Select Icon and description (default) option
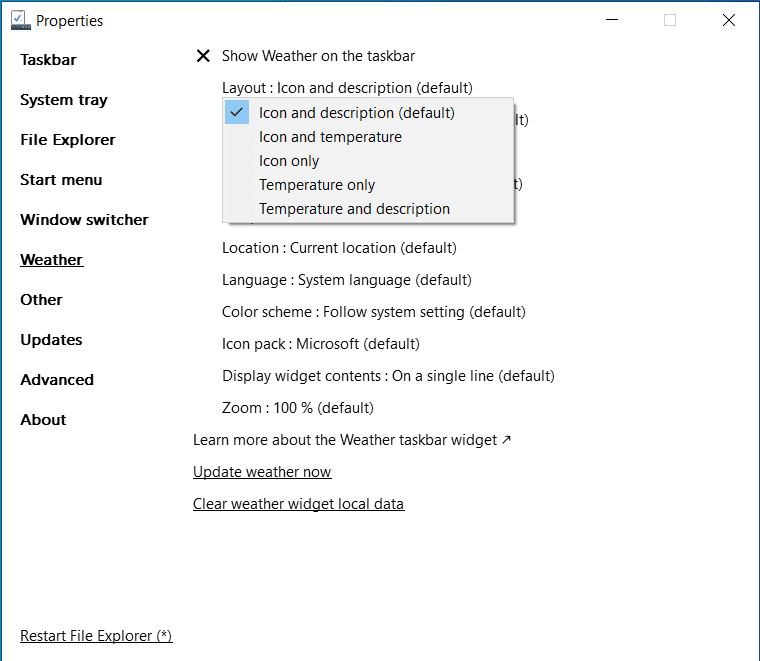The height and width of the screenshot is (661, 760). point(356,113)
